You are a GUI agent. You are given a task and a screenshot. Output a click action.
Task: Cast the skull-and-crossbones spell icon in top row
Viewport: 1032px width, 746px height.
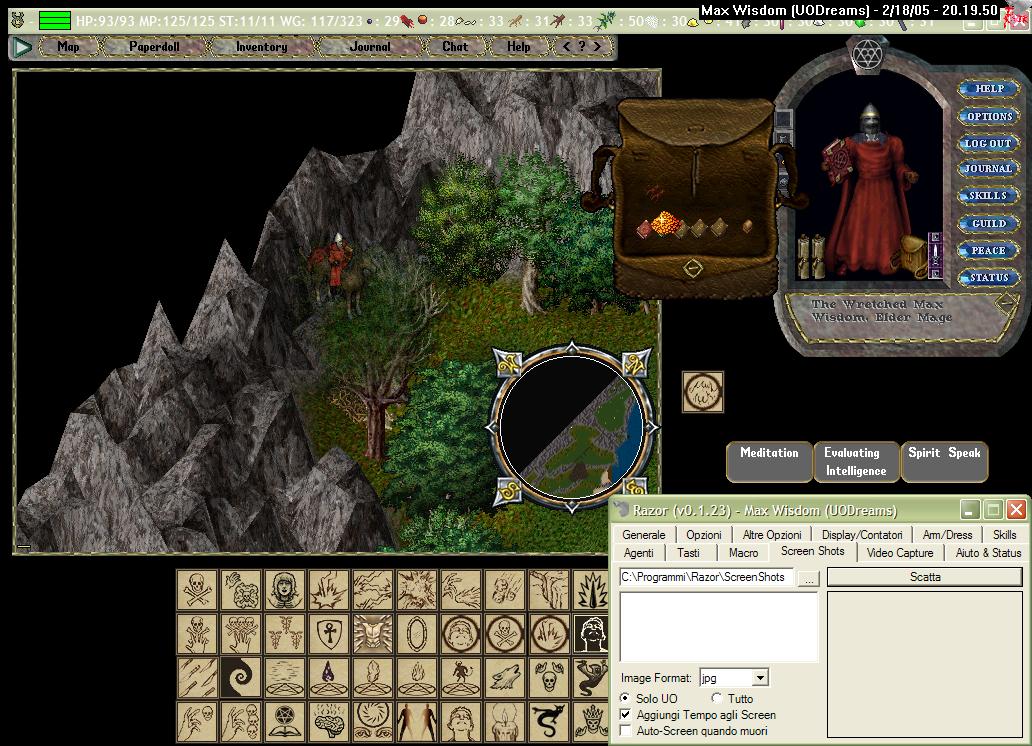pyautogui.click(x=197, y=589)
